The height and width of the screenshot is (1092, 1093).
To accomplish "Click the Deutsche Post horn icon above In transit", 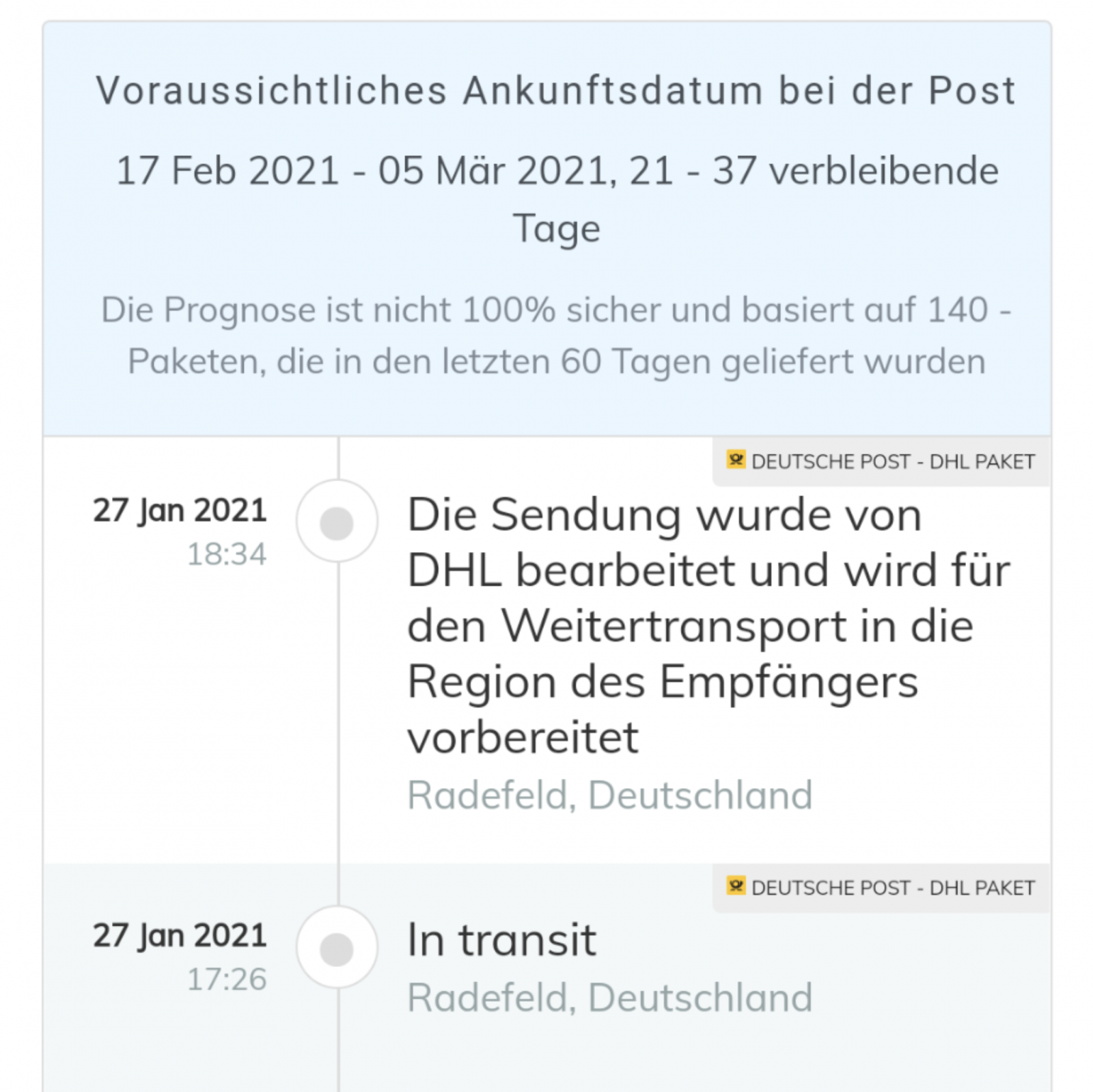I will coord(736,886).
